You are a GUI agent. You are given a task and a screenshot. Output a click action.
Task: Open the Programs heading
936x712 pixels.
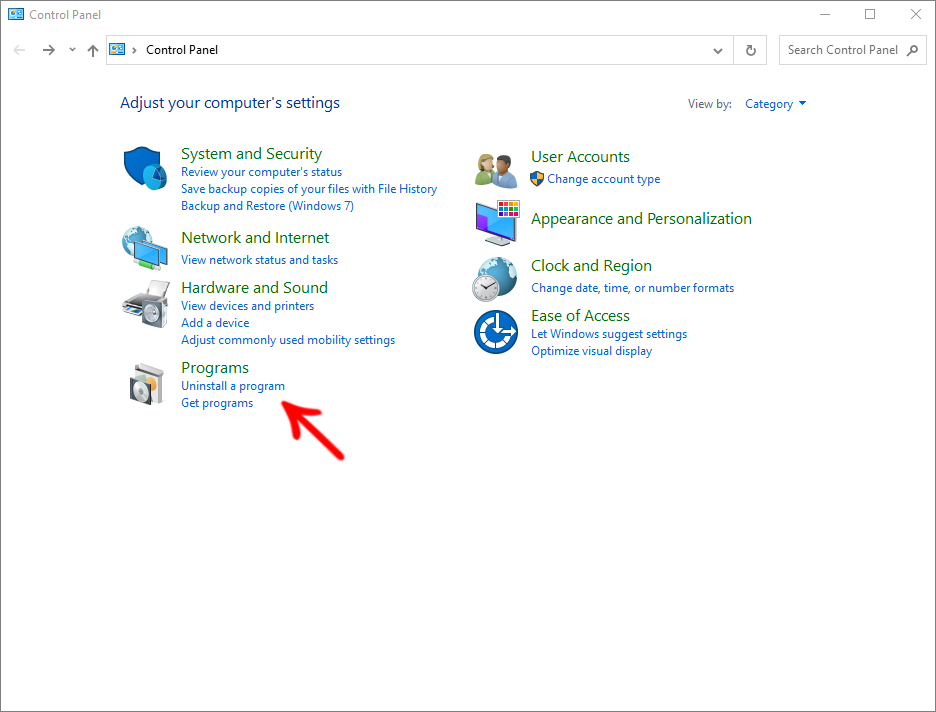[215, 368]
